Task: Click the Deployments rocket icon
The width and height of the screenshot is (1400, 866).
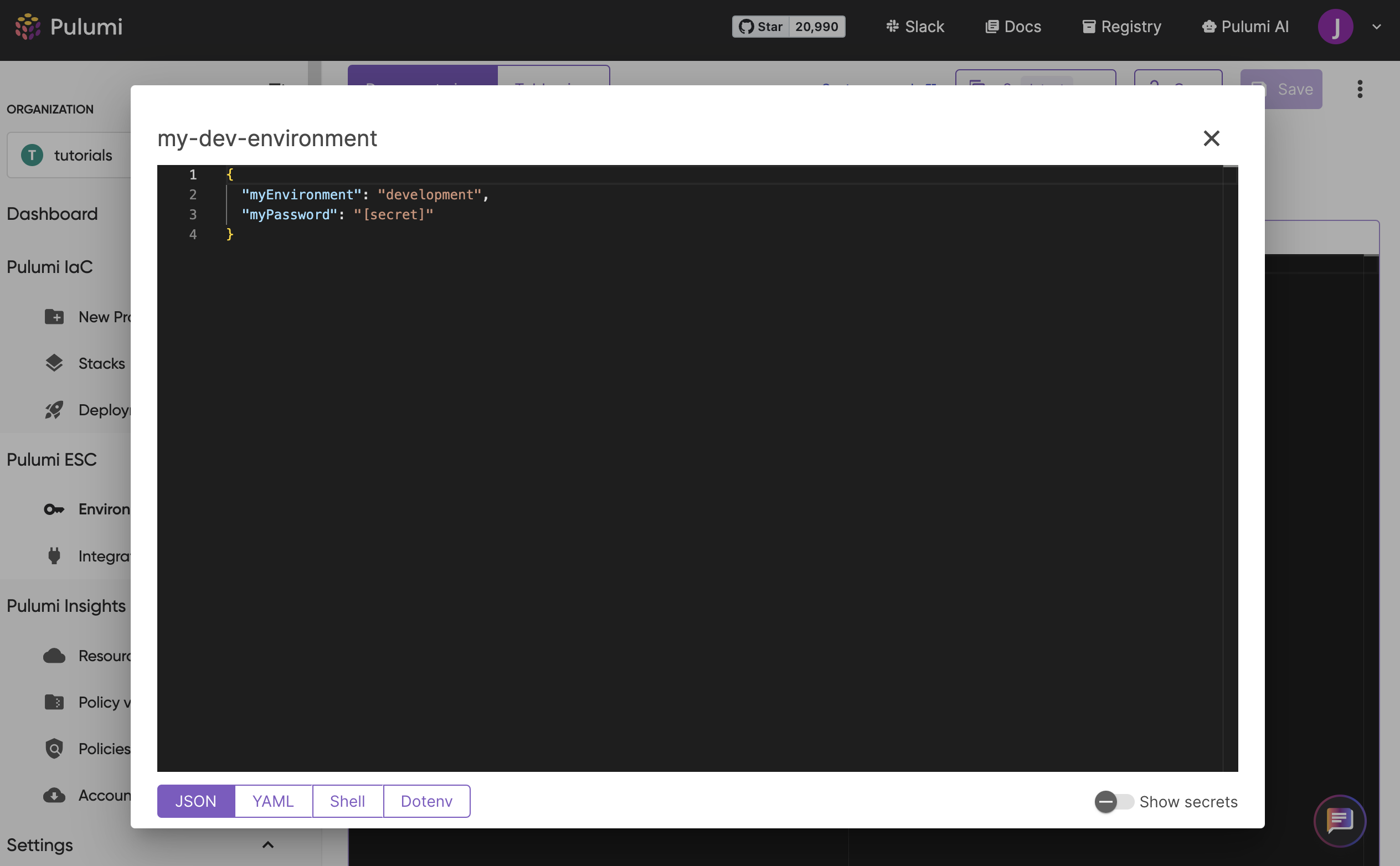Action: (54, 410)
